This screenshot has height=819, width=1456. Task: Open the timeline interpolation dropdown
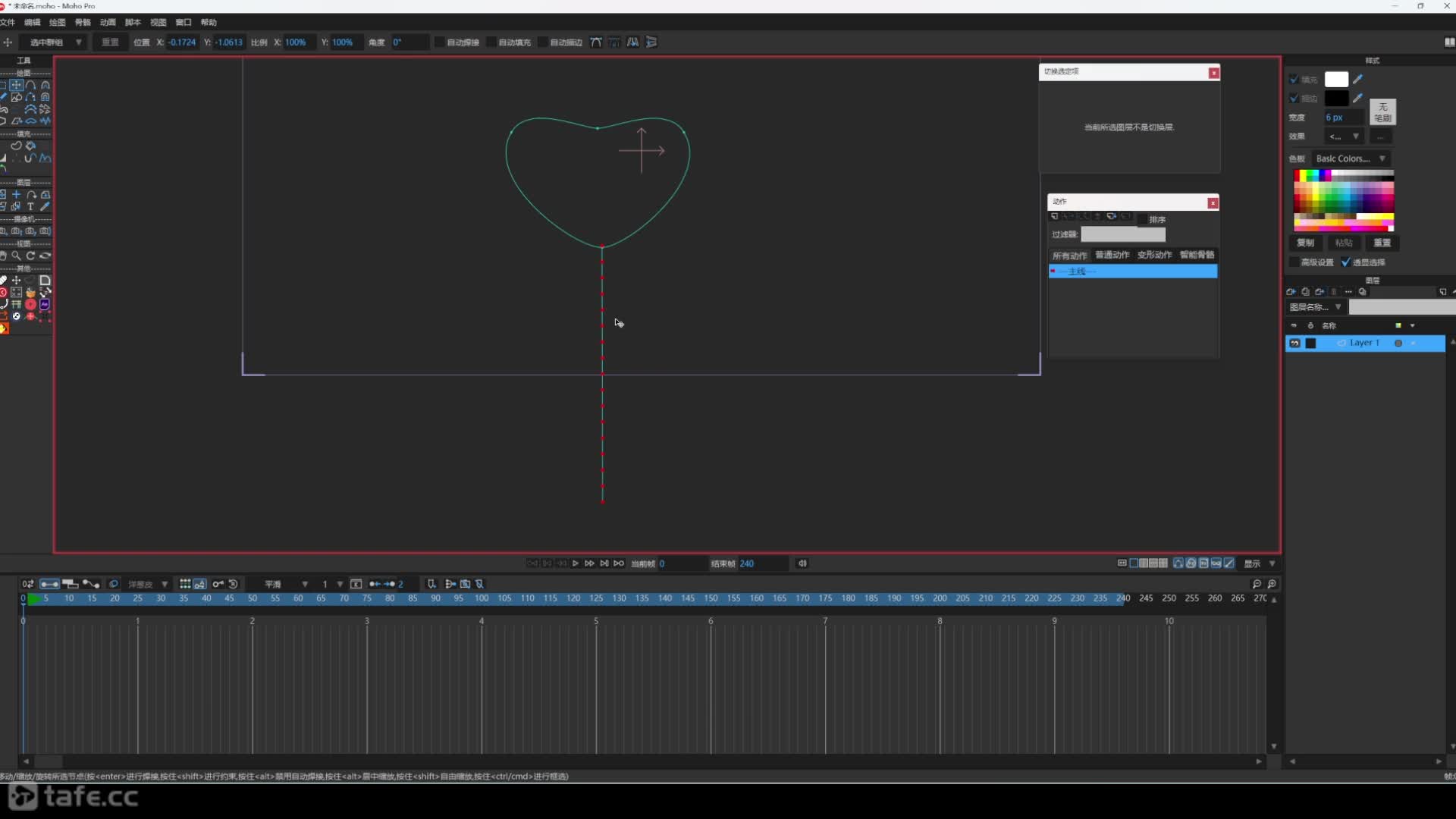[x=285, y=584]
